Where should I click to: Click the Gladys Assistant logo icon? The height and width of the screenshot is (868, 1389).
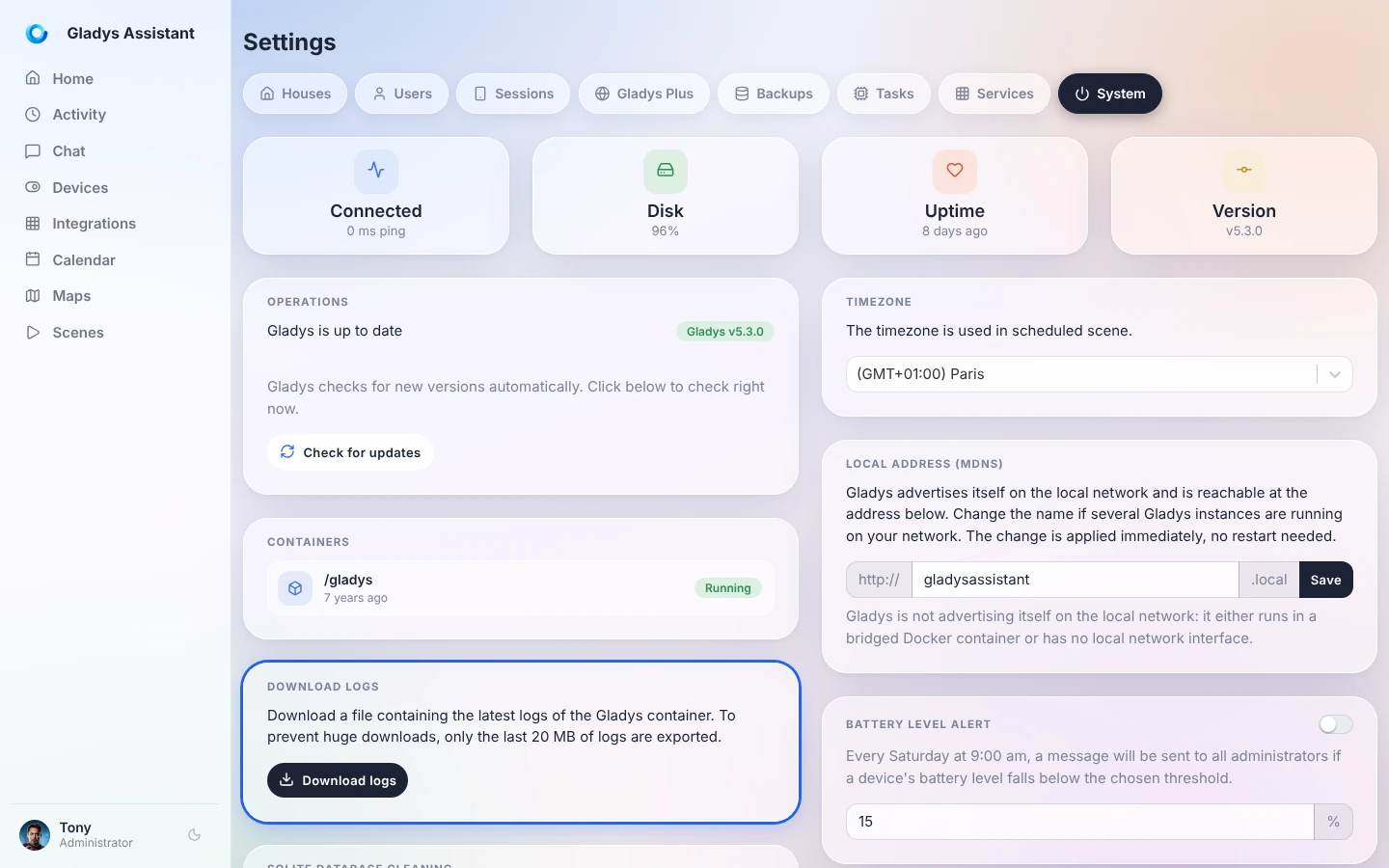[37, 34]
